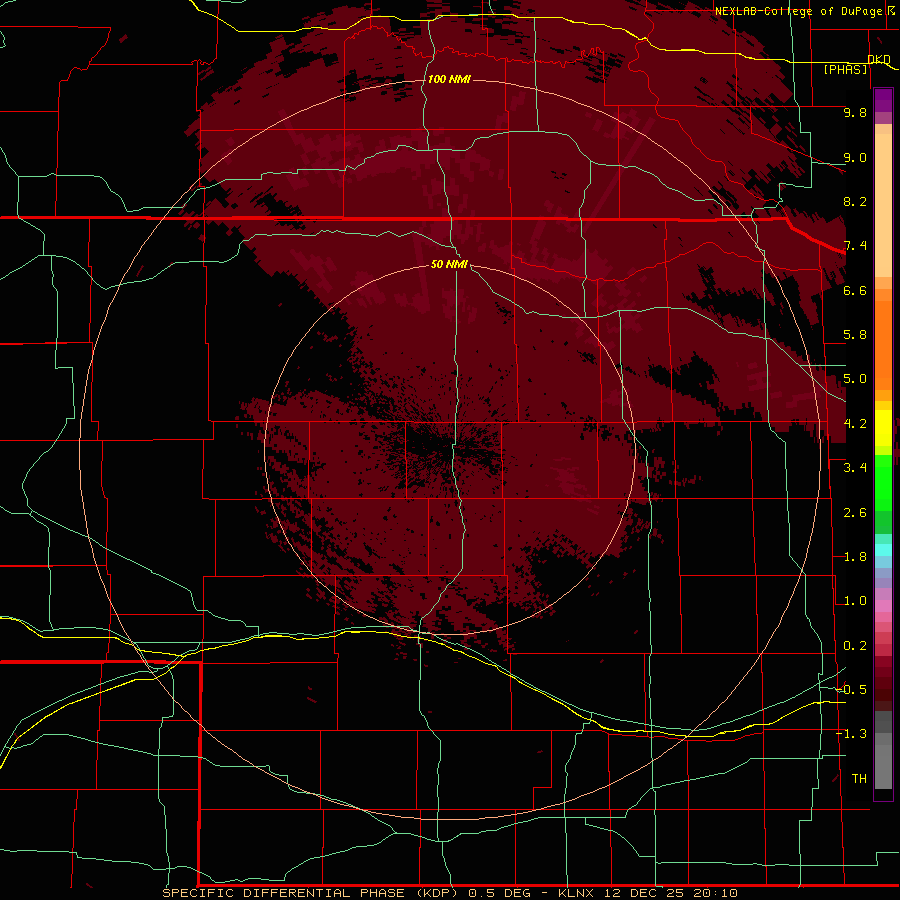Click the 5.8 legend scale label
Viewport: 900px width, 900px height.
pos(855,335)
